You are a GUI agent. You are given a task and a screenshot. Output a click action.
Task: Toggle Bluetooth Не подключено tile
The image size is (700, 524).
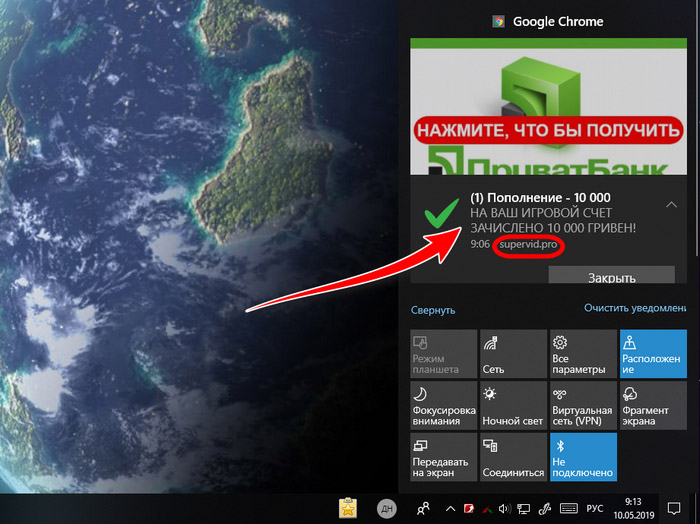tap(583, 457)
